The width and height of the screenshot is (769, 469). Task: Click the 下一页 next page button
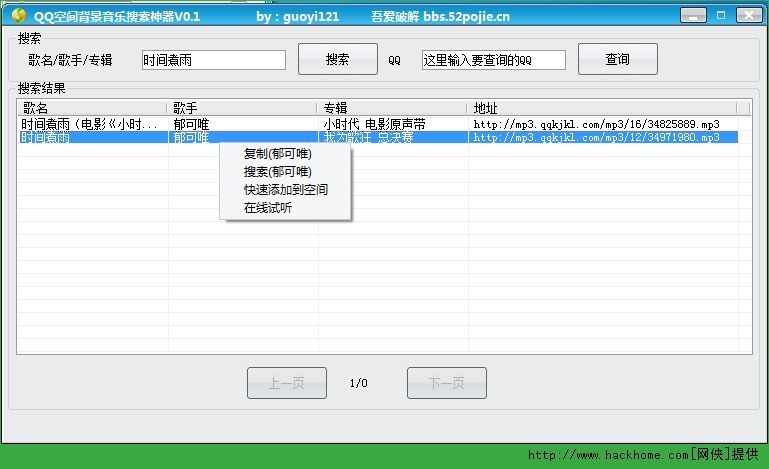tap(447, 383)
